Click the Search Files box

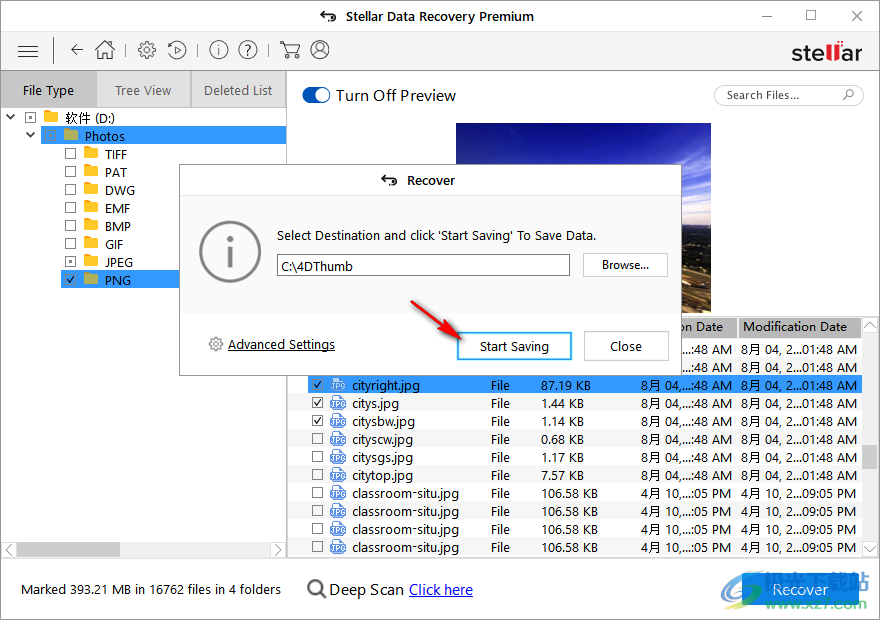(788, 95)
